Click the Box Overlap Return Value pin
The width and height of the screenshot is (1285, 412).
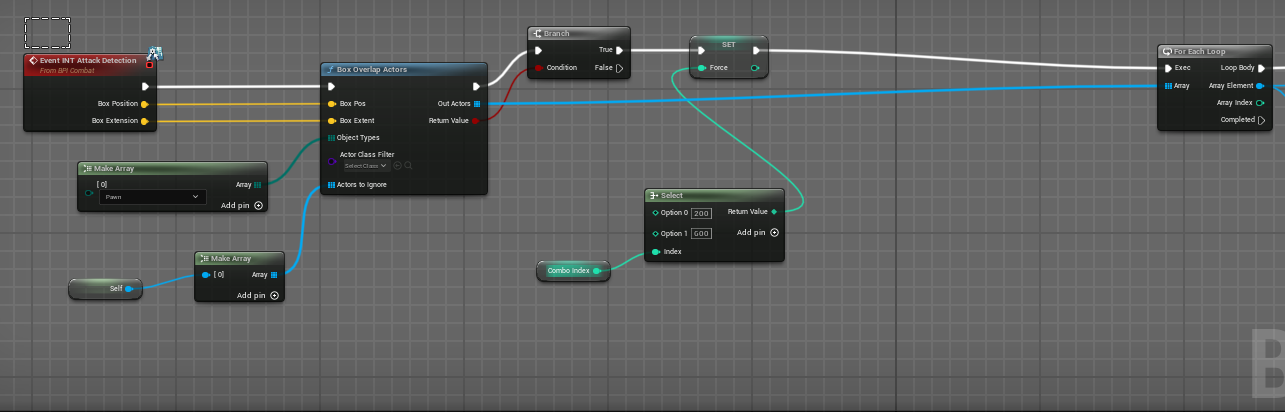pyautogui.click(x=476, y=121)
